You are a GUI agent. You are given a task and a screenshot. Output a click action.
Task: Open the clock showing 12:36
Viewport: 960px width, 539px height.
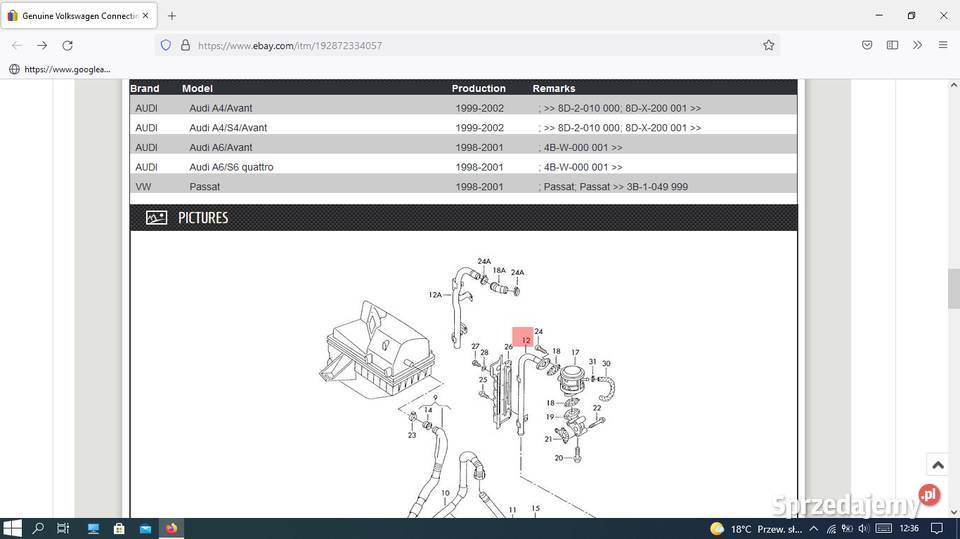click(x=909, y=529)
